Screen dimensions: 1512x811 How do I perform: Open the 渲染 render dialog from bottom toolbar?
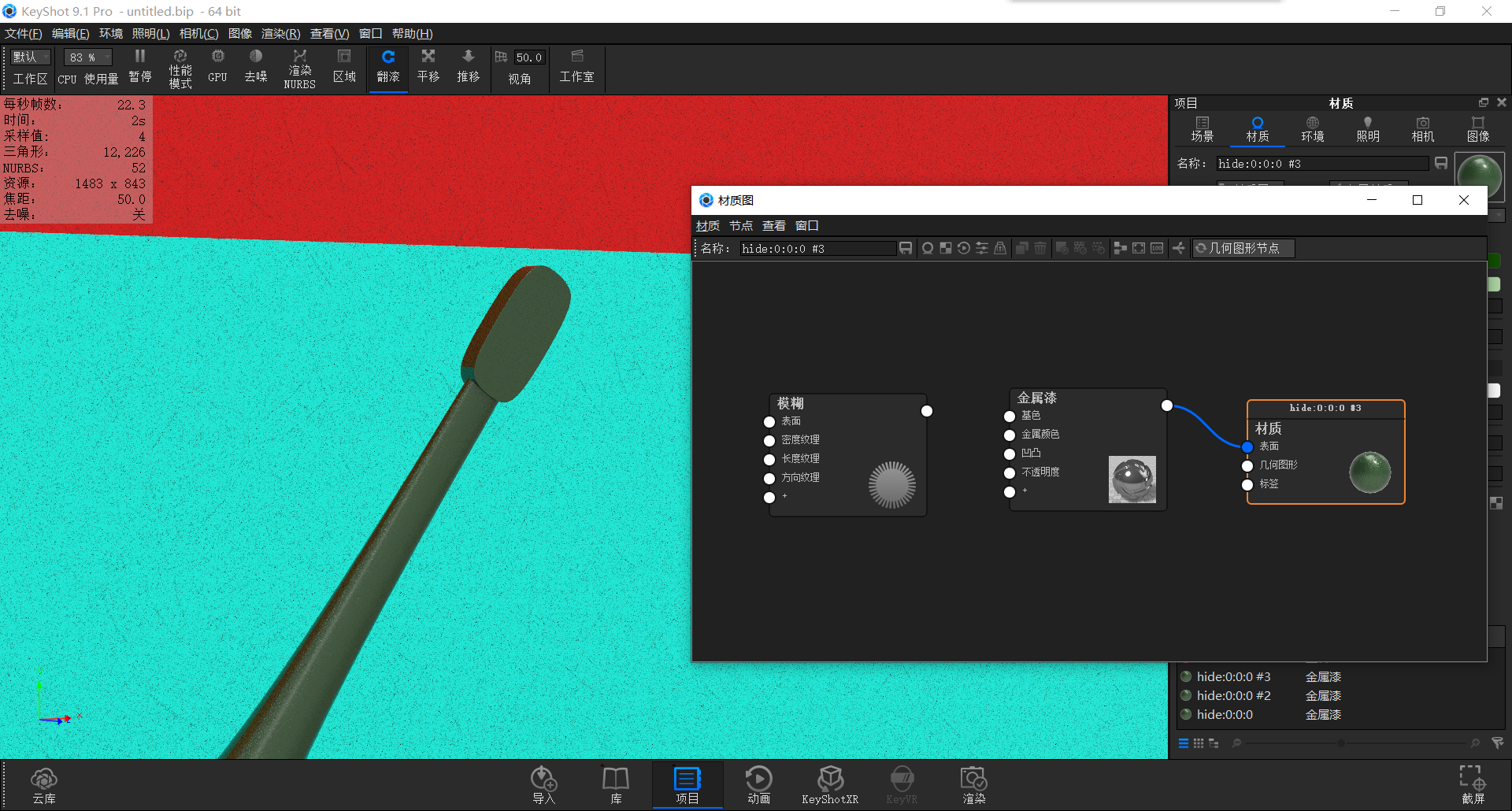[974, 784]
